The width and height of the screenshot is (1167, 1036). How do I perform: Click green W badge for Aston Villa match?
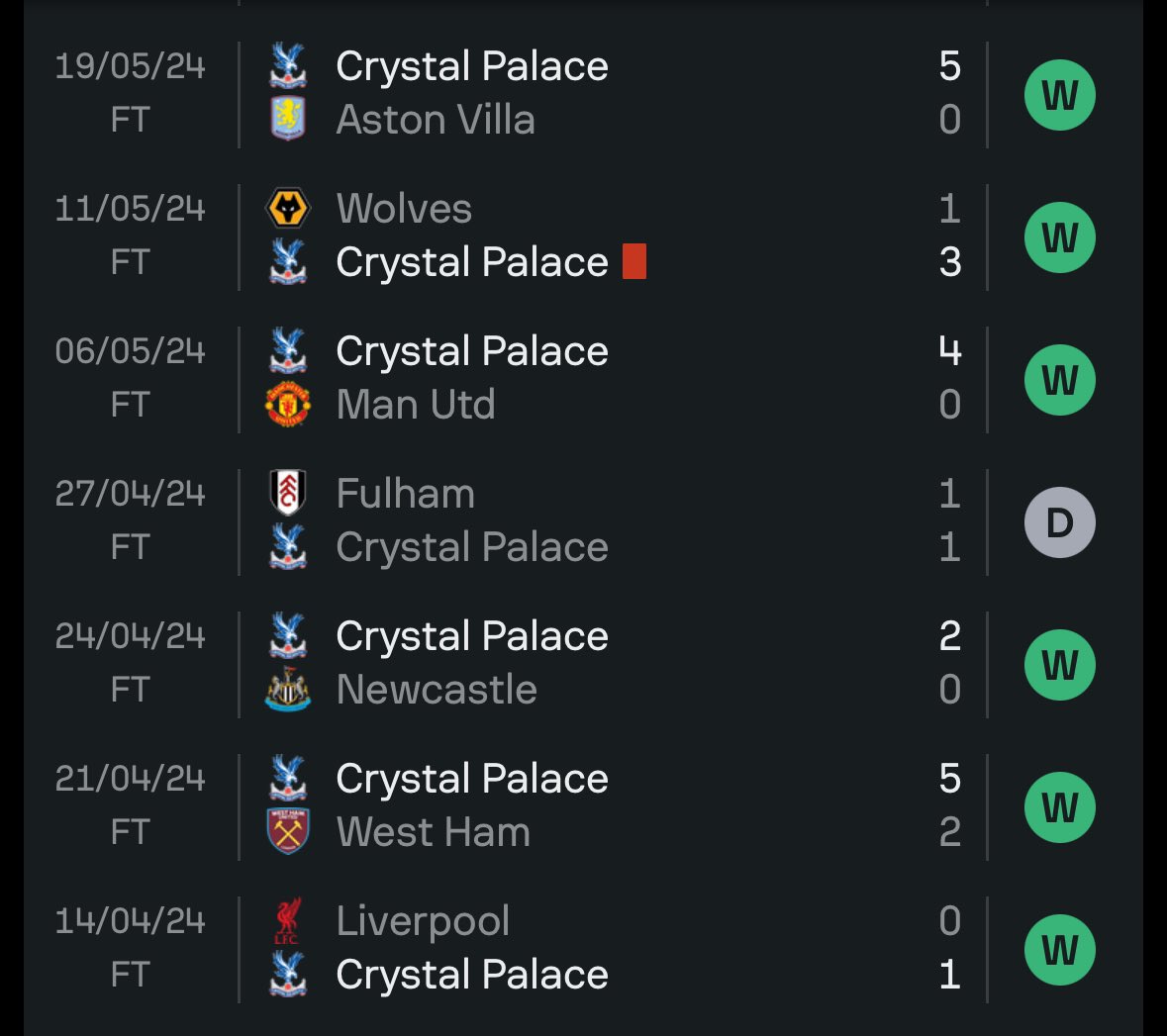pyautogui.click(x=1060, y=95)
